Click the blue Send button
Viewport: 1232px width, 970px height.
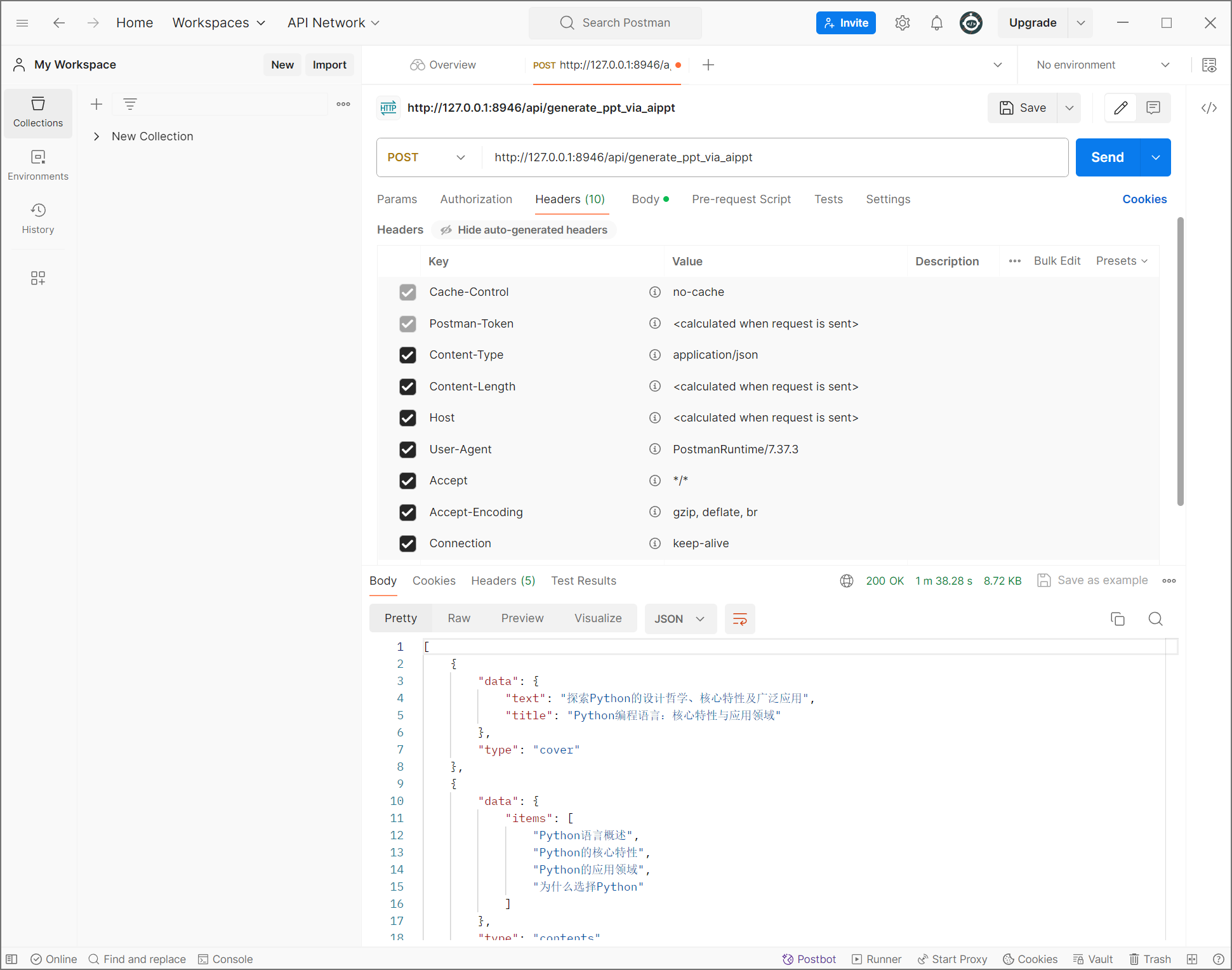point(1107,157)
